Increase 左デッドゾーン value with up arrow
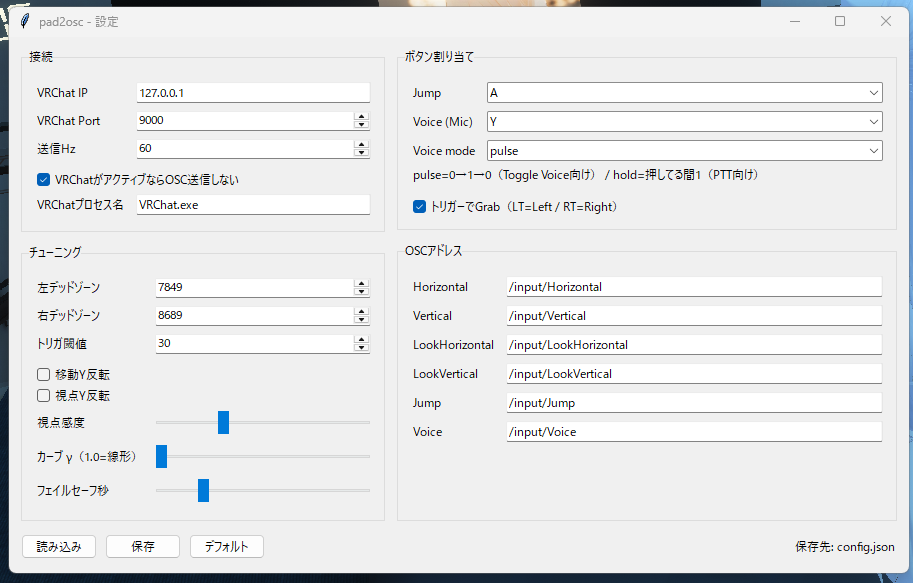The width and height of the screenshot is (913, 583). [x=361, y=283]
